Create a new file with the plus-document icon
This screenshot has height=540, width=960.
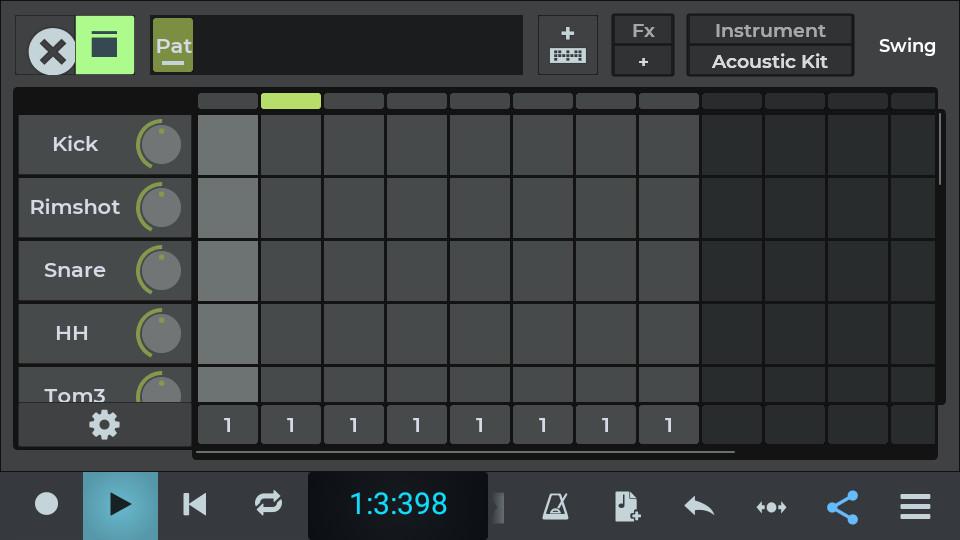tap(627, 506)
